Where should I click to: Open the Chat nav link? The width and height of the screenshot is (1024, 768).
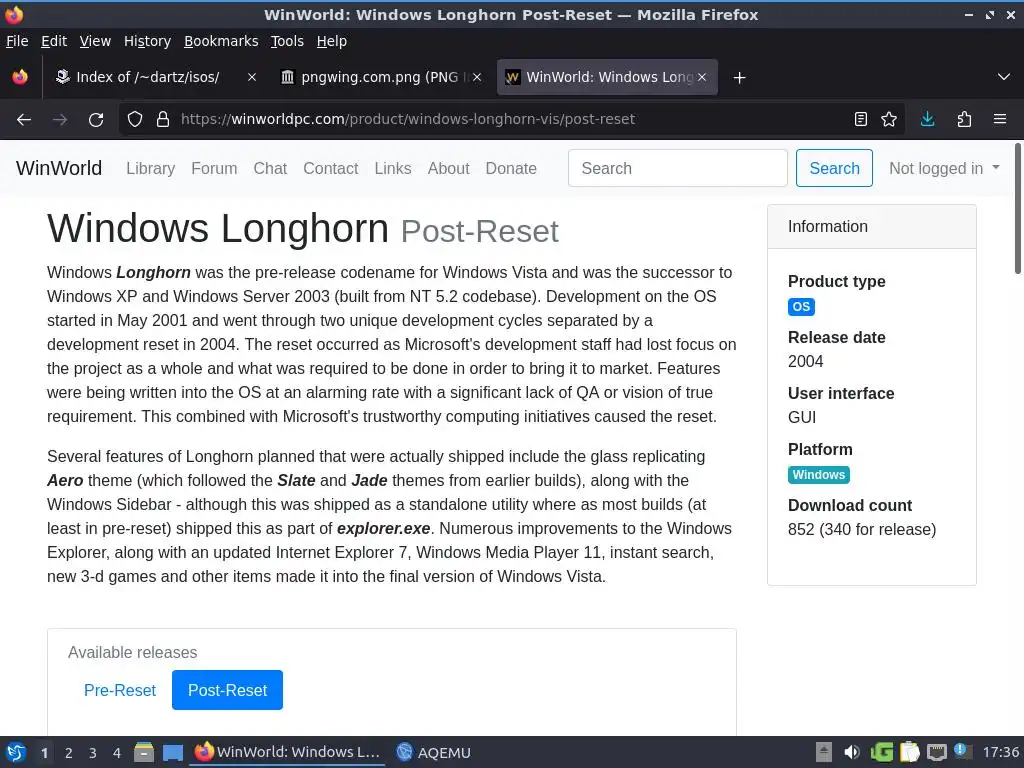click(x=270, y=168)
